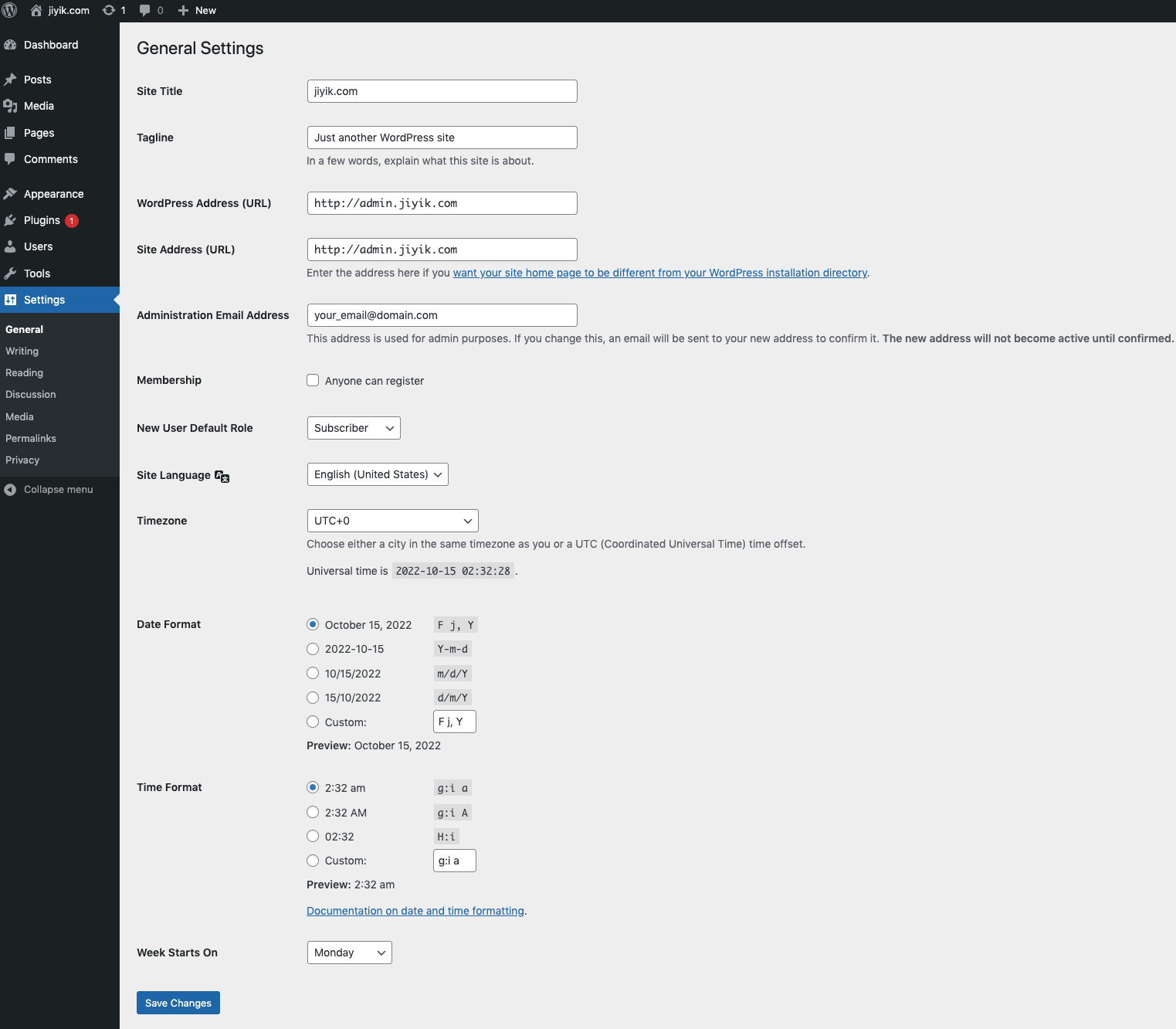Viewport: 1176px width, 1029px height.
Task: Click the Site Address URL field
Action: point(442,250)
